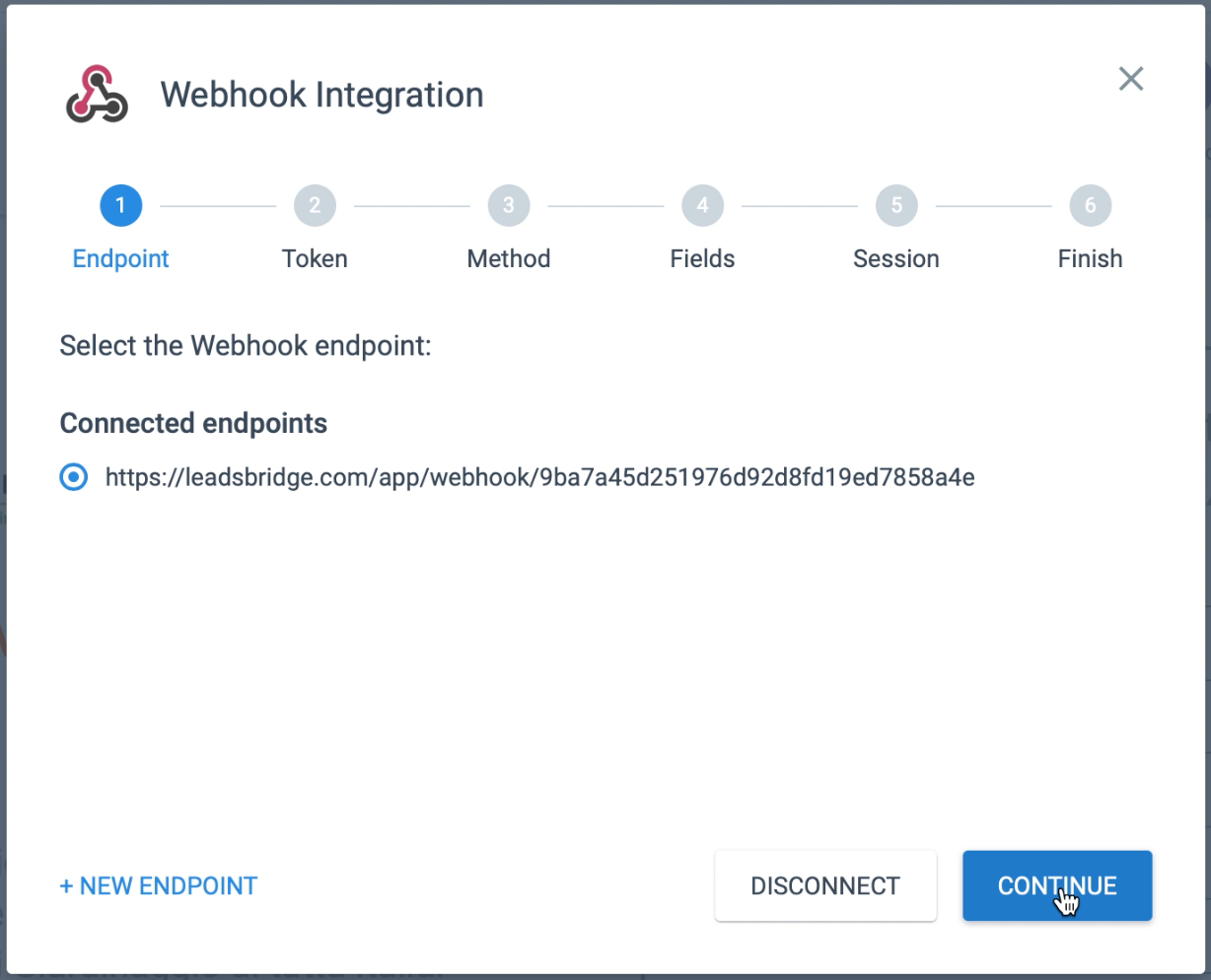Go to step 3 circle
1211x980 pixels.
[x=509, y=205]
